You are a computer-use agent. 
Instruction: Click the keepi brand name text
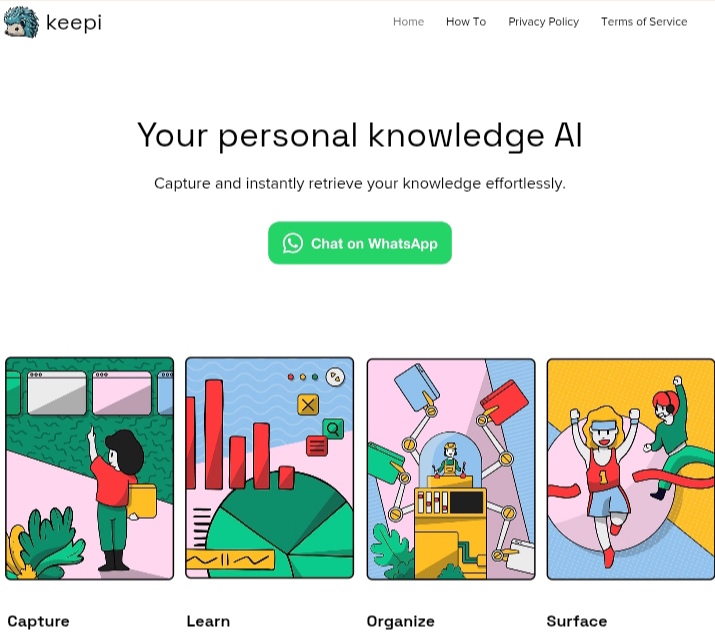74,23
